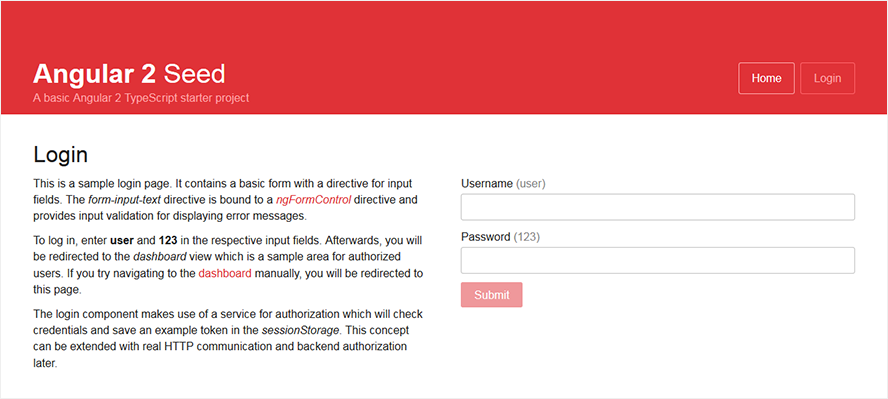Click the Username field label

pyautogui.click(x=487, y=183)
